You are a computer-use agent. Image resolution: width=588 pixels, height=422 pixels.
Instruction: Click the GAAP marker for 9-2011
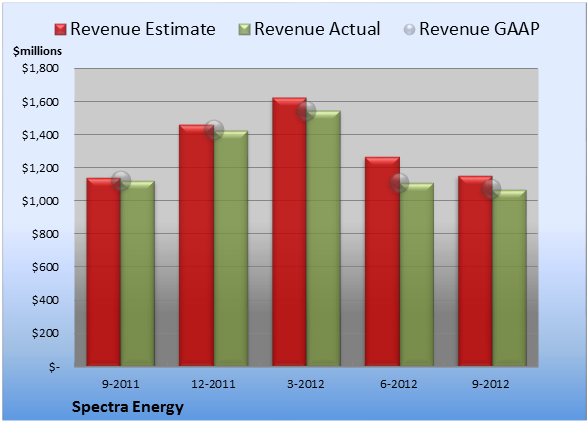(x=121, y=181)
